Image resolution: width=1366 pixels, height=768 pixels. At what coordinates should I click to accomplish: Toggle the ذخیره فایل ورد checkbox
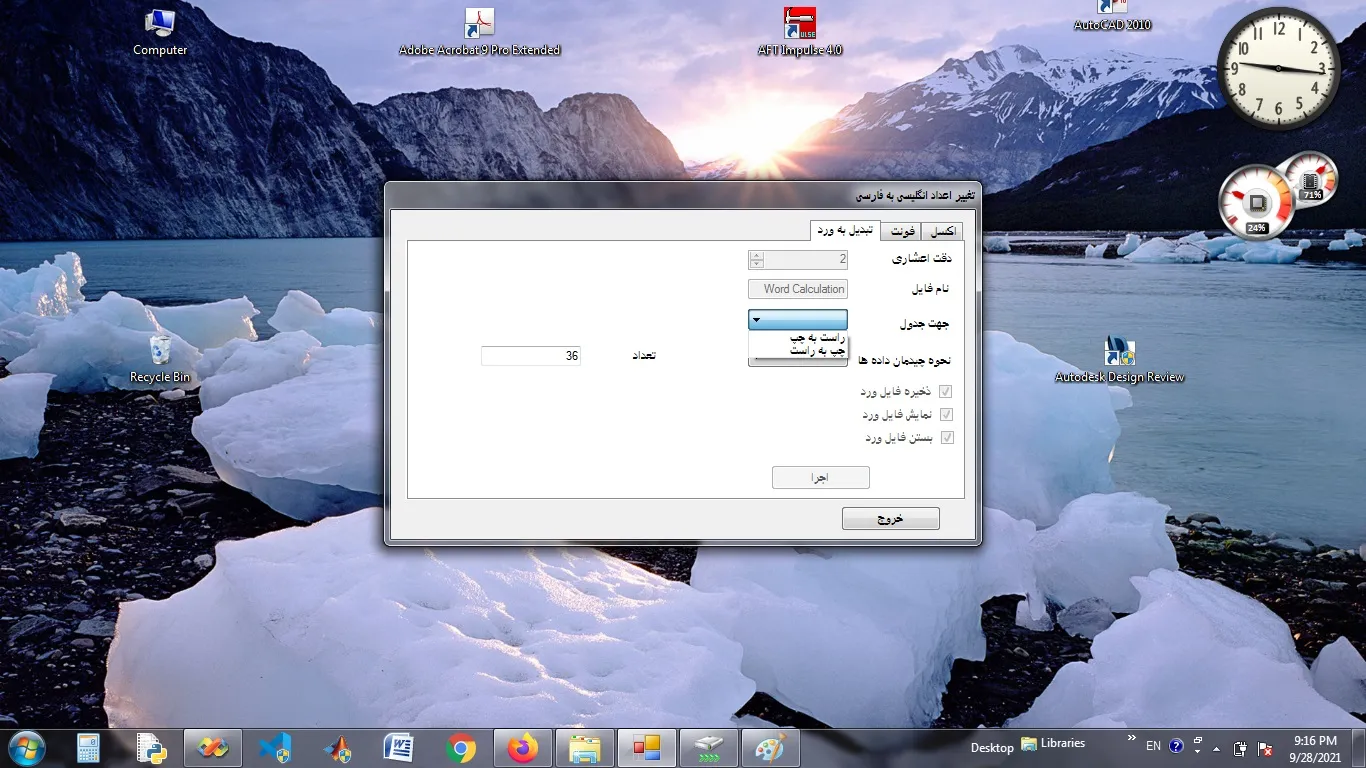pos(945,391)
